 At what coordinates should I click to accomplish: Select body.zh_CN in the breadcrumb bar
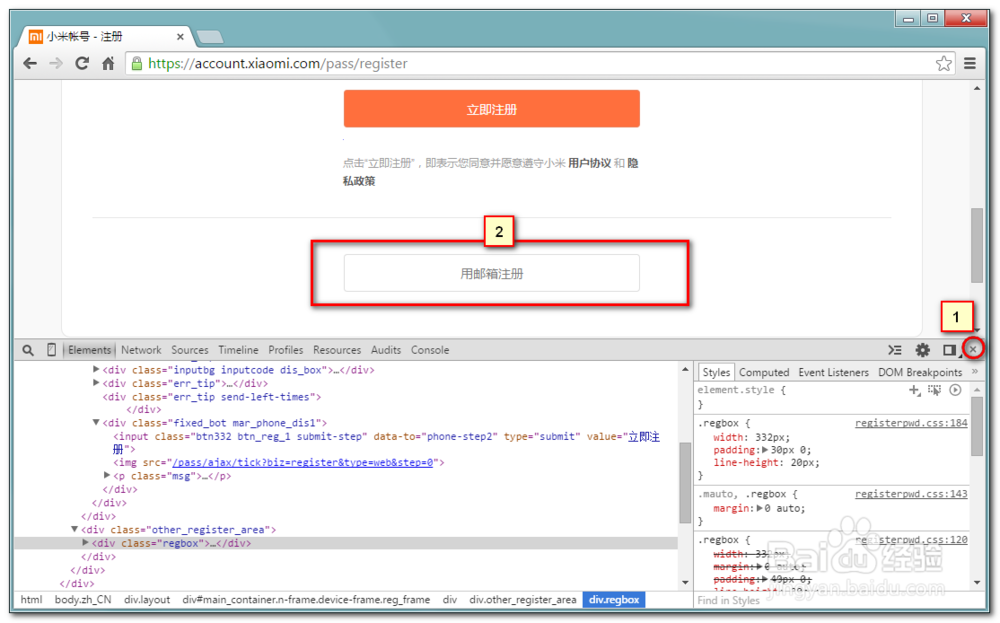[83, 600]
